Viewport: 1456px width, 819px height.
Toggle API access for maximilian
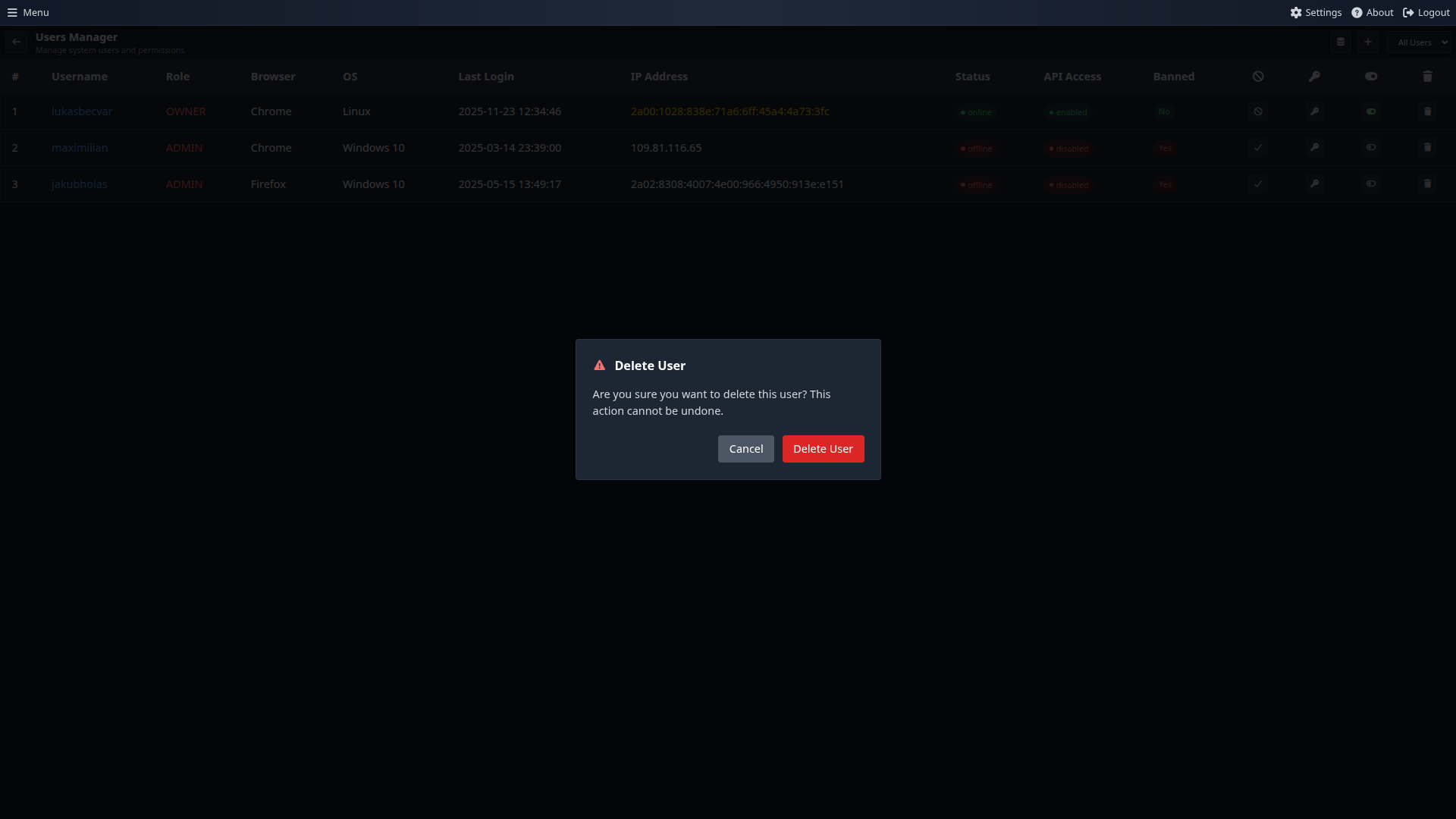(1370, 148)
